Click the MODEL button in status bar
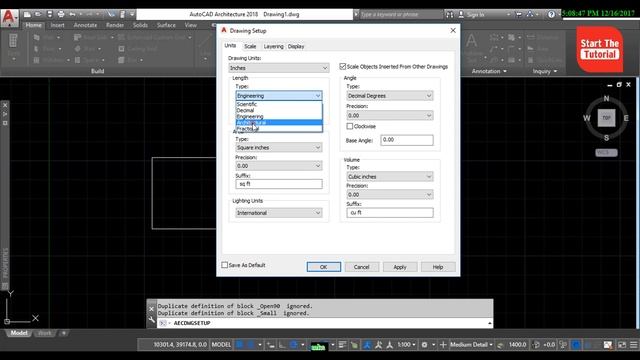 [221, 344]
